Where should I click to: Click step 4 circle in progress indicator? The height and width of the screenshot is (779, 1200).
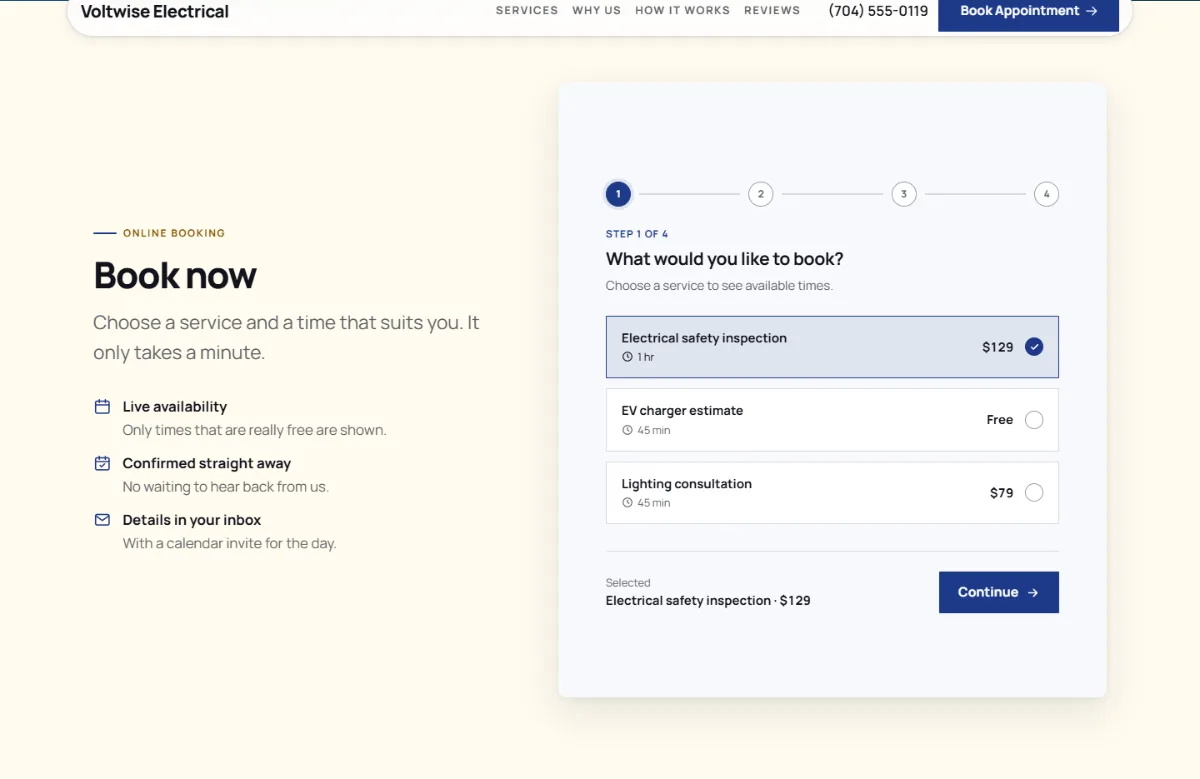(x=1046, y=194)
